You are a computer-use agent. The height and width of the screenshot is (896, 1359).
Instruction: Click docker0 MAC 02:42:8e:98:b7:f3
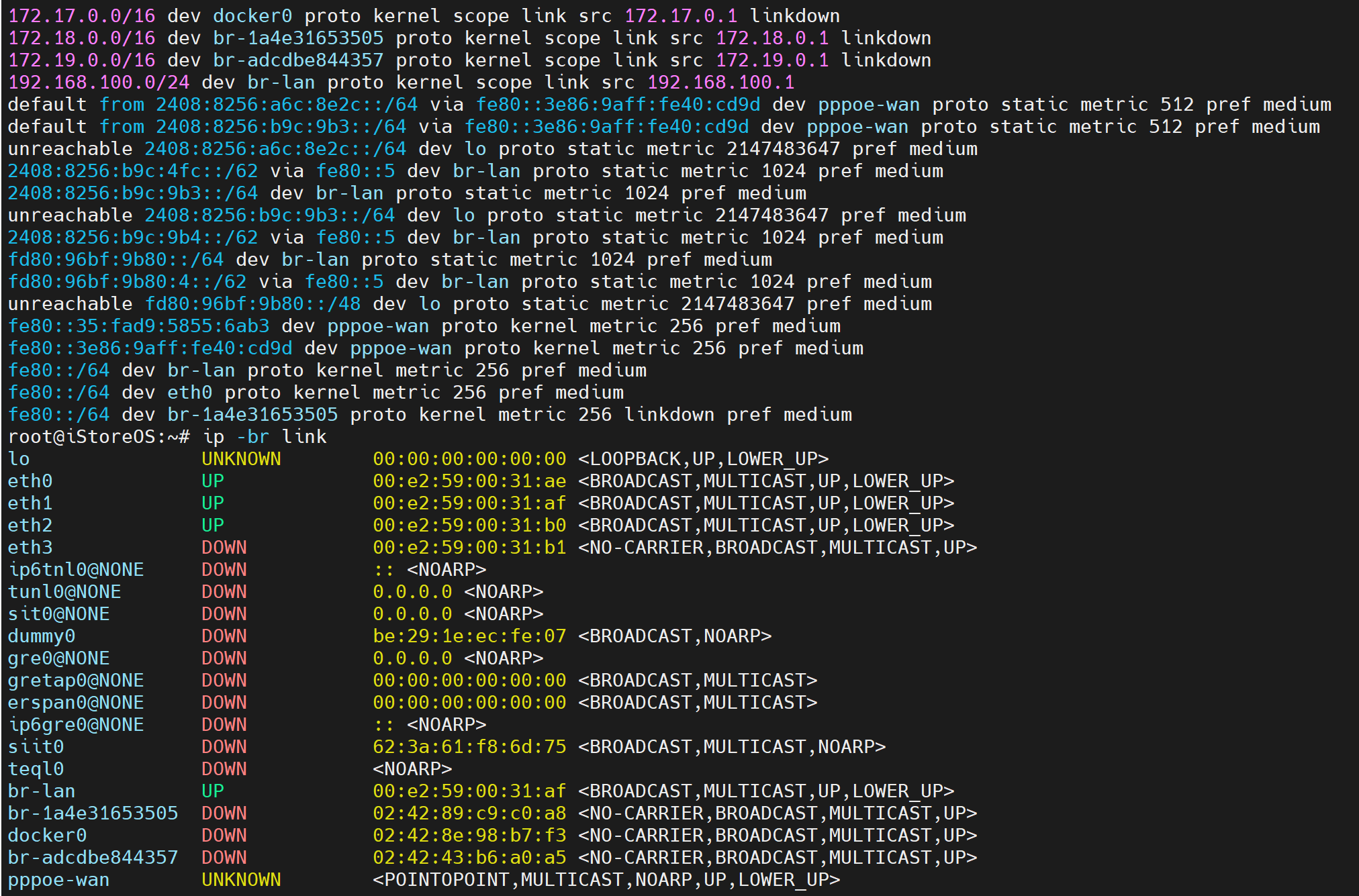click(x=469, y=835)
